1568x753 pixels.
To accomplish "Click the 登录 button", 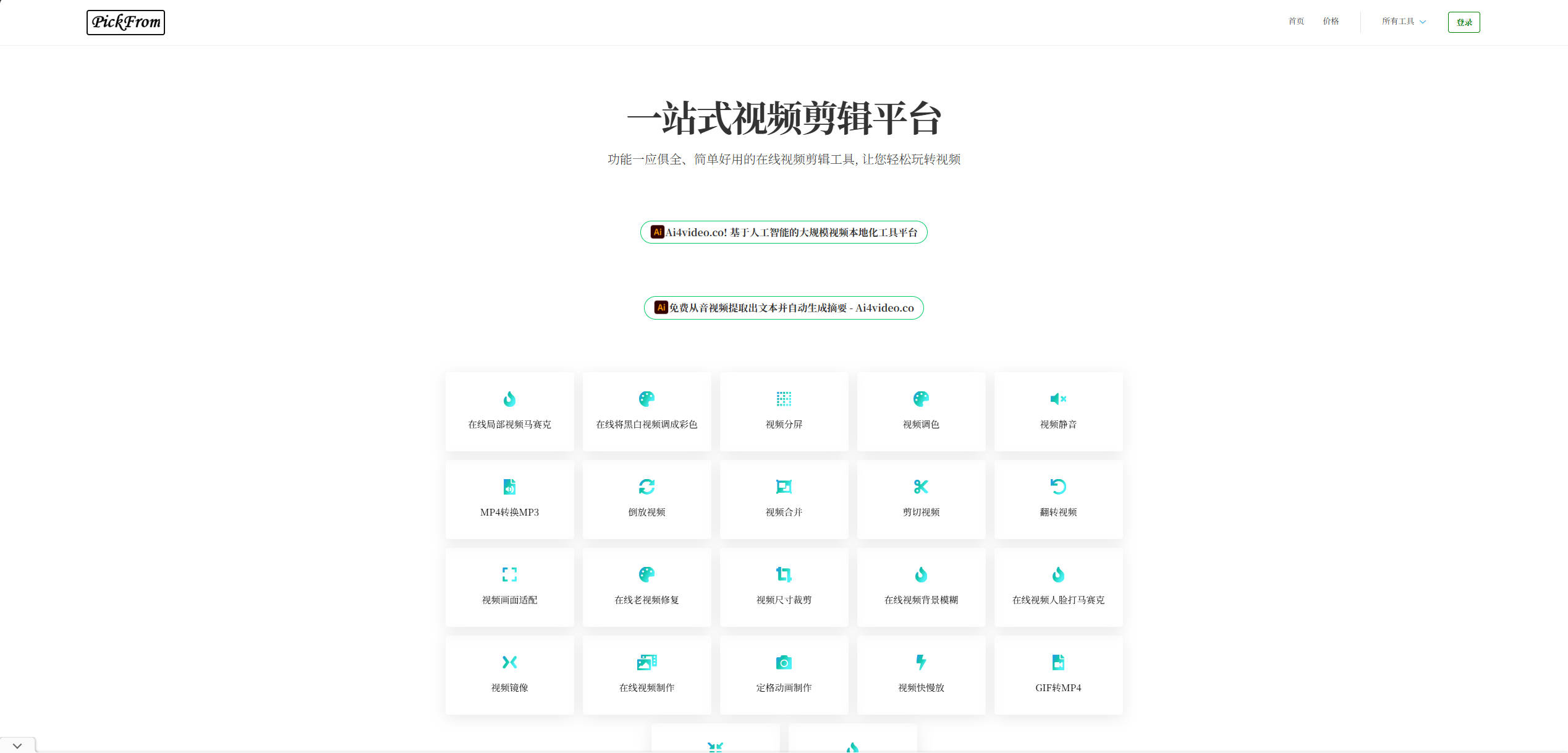I will click(1464, 22).
